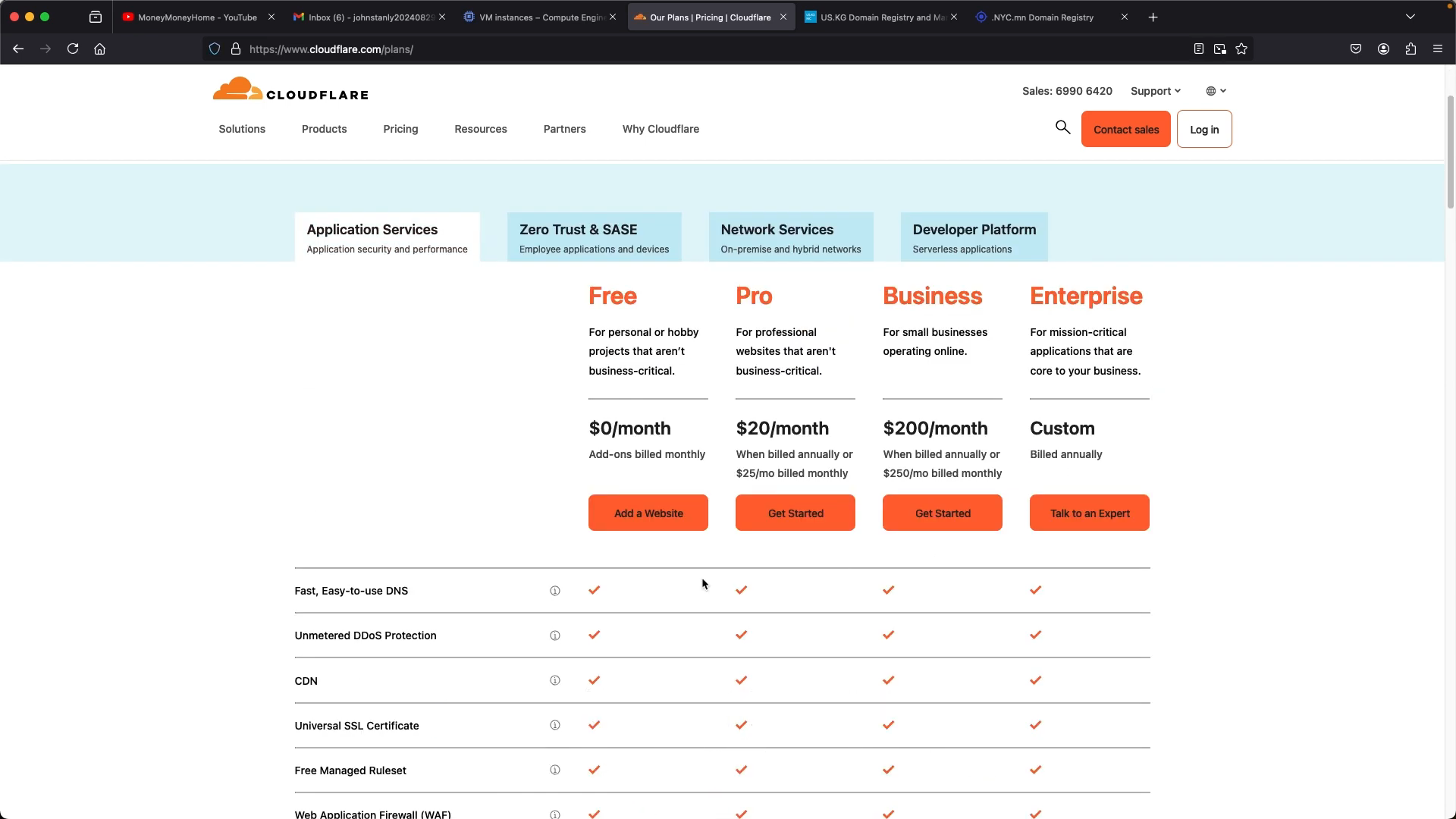Bookmark this page with the star

1241,49
